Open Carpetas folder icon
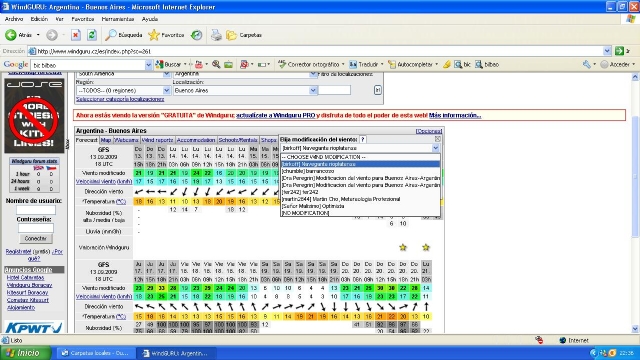 point(231,35)
